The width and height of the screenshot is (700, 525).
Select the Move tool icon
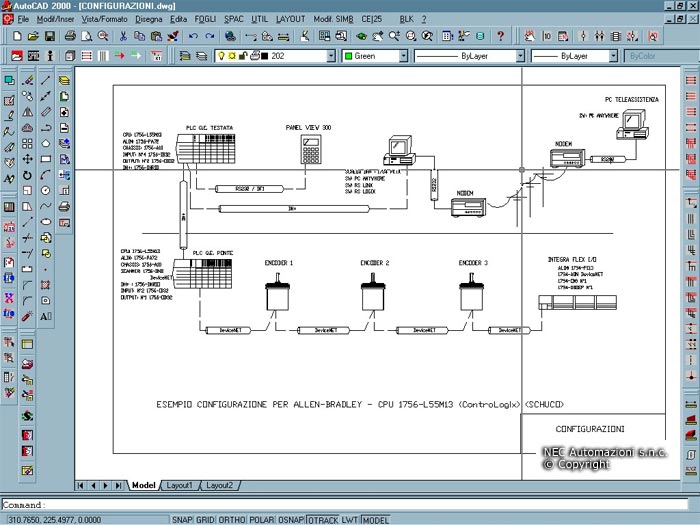pyautogui.click(x=28, y=159)
